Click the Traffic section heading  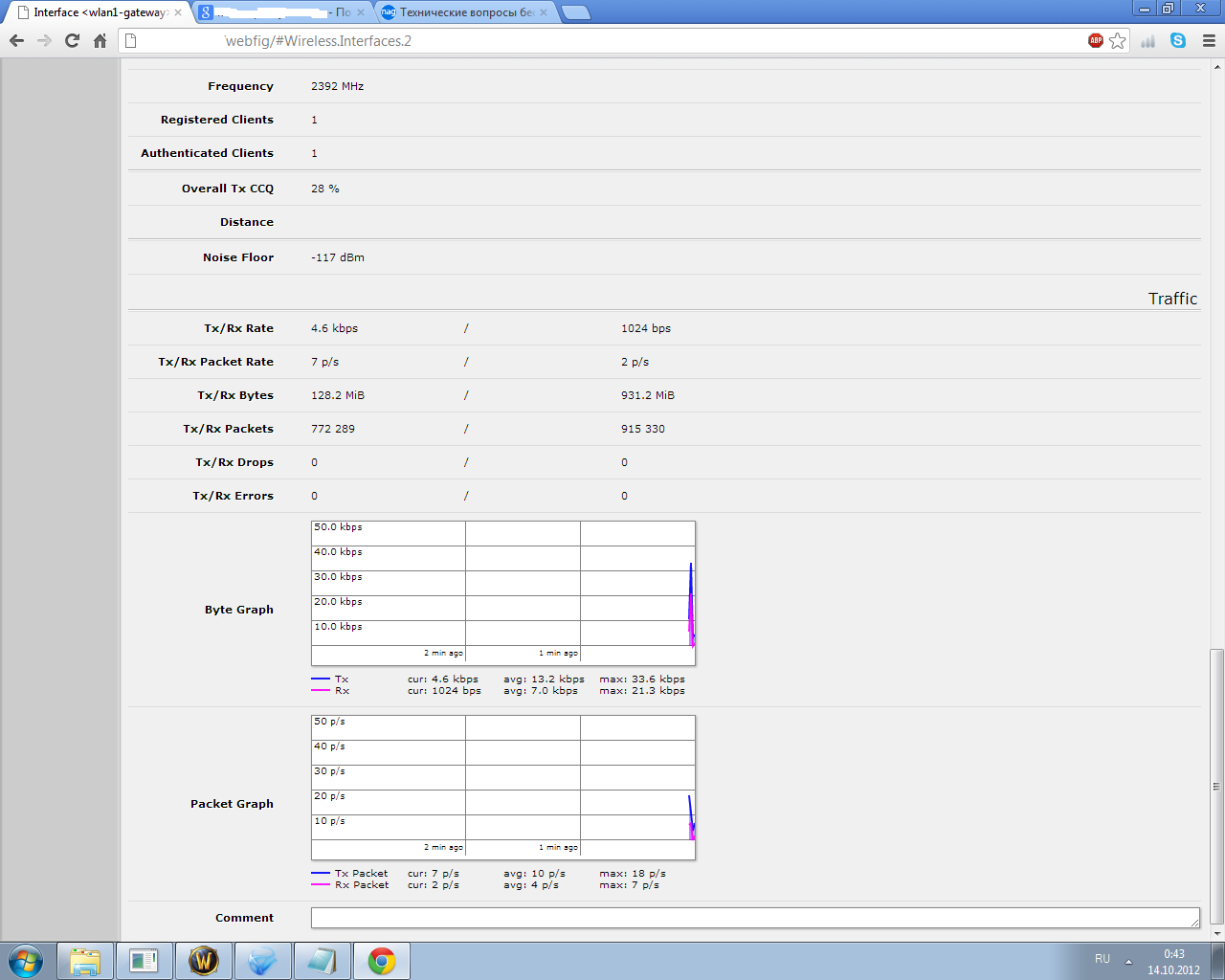[1172, 299]
